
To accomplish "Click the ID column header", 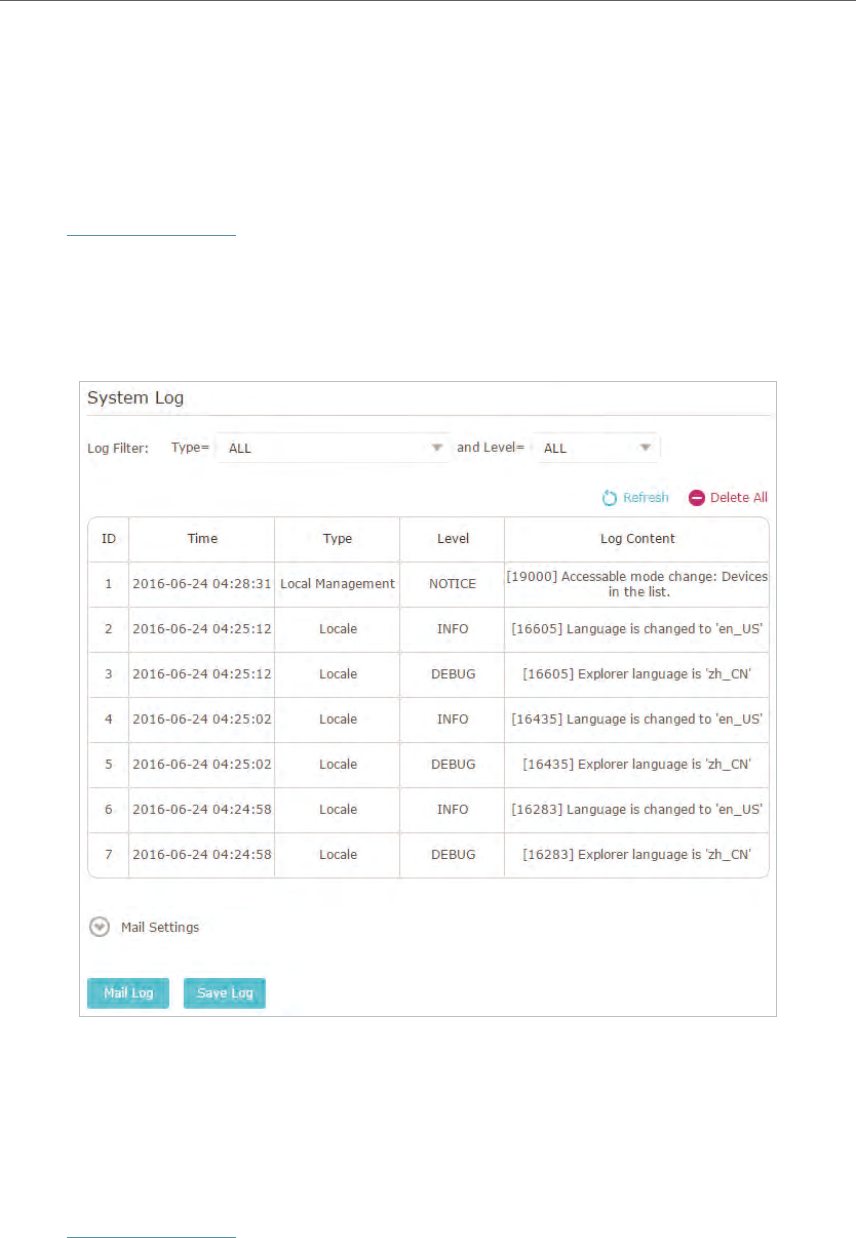I will click(108, 538).
